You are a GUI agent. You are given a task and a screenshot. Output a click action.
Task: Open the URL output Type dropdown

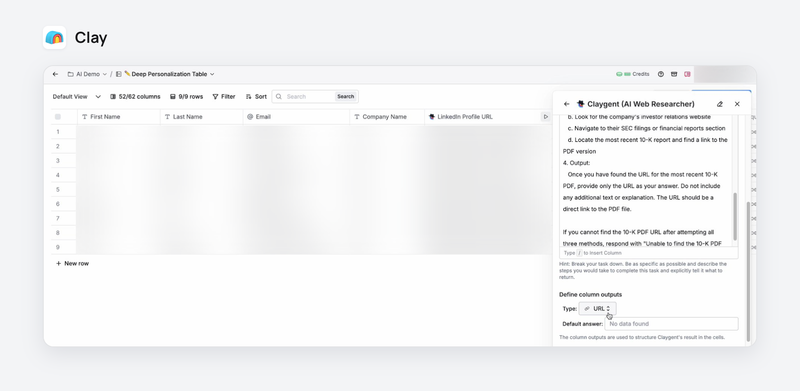point(597,309)
